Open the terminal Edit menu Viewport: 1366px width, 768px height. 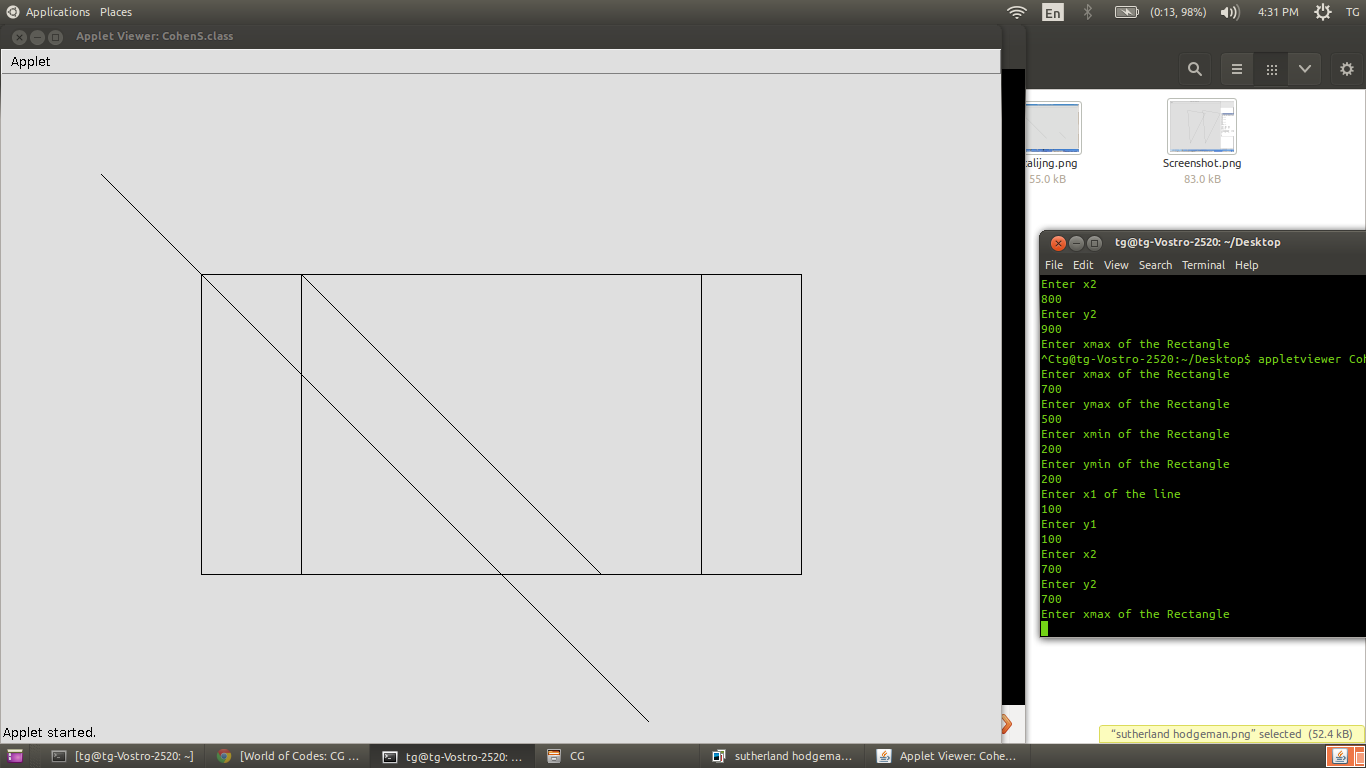coord(1083,265)
